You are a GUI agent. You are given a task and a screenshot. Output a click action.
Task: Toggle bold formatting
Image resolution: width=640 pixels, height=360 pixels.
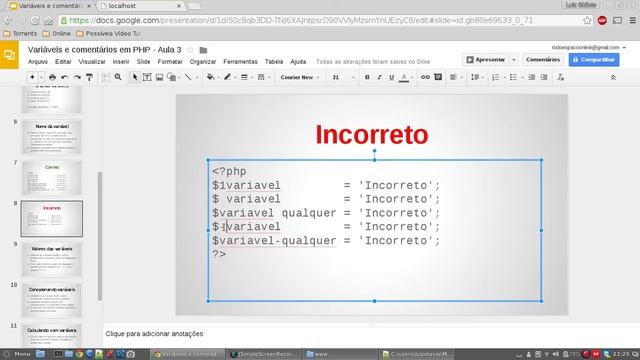(367, 77)
